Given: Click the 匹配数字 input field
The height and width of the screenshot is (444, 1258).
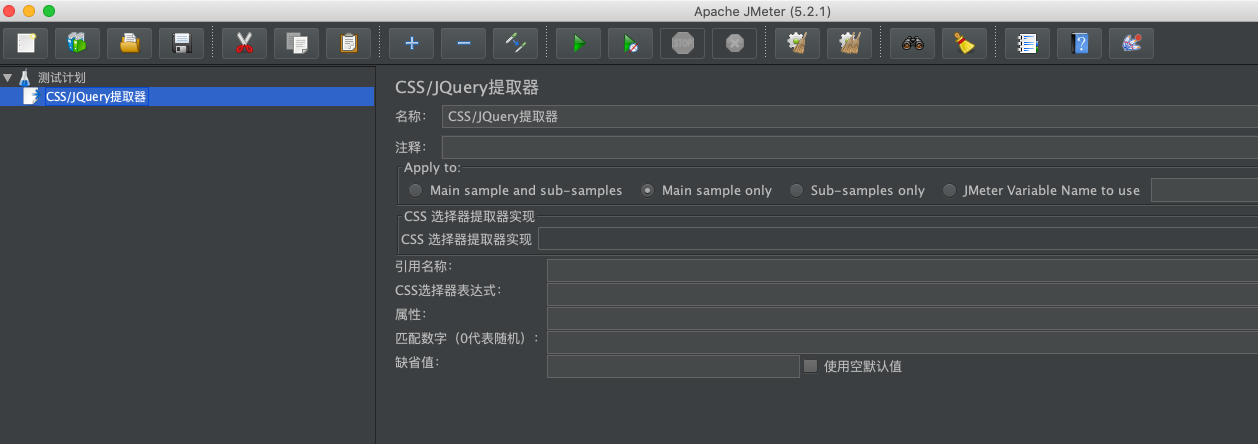Looking at the screenshot, I should click(902, 342).
